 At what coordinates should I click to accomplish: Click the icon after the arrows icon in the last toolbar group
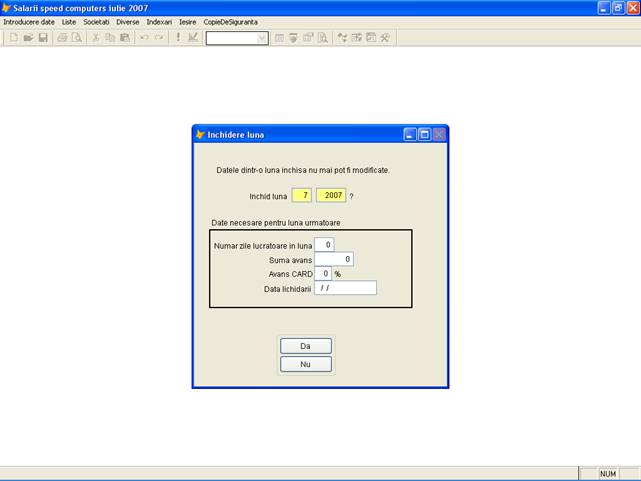pos(356,38)
